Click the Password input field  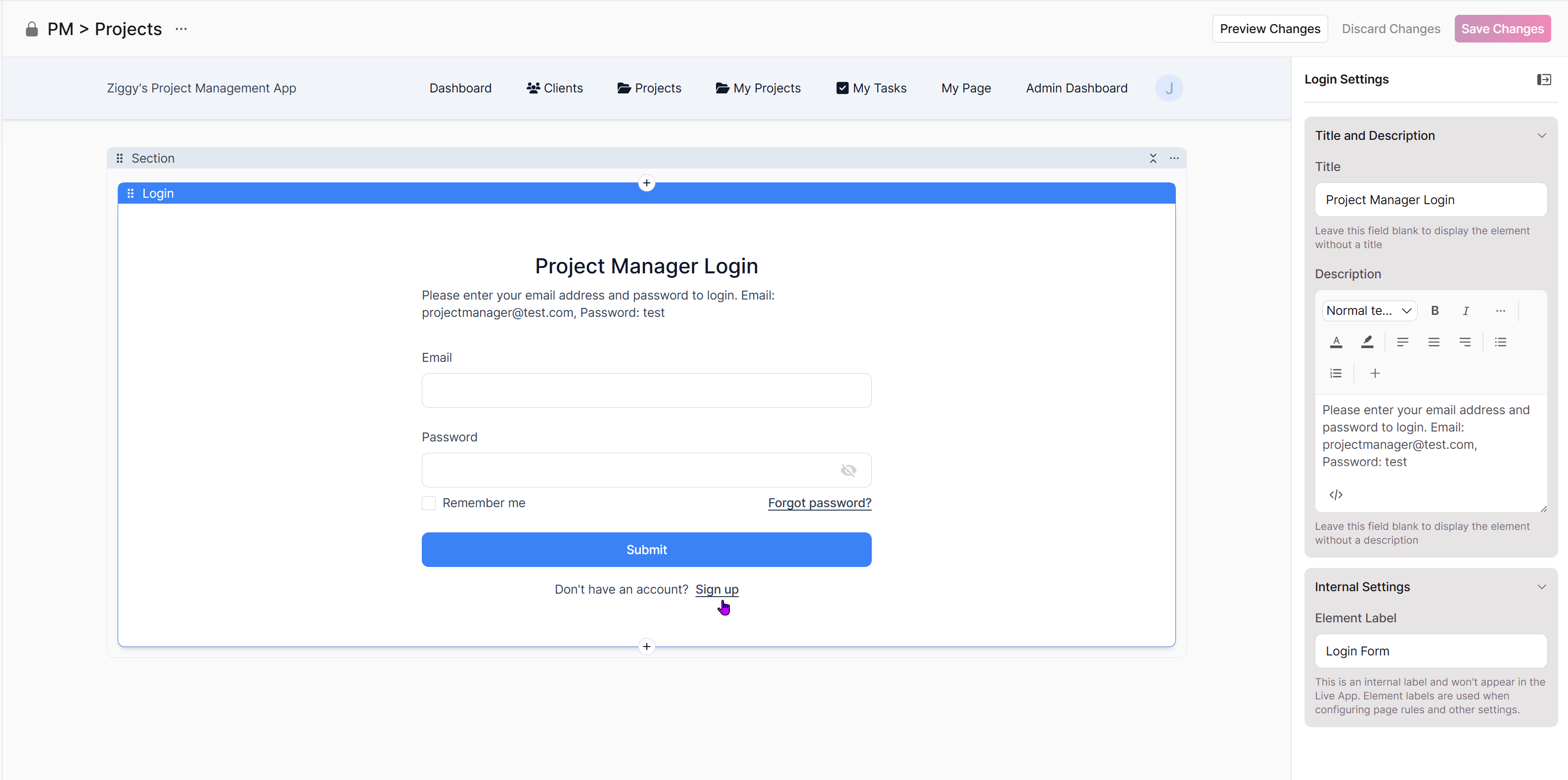coord(646,470)
